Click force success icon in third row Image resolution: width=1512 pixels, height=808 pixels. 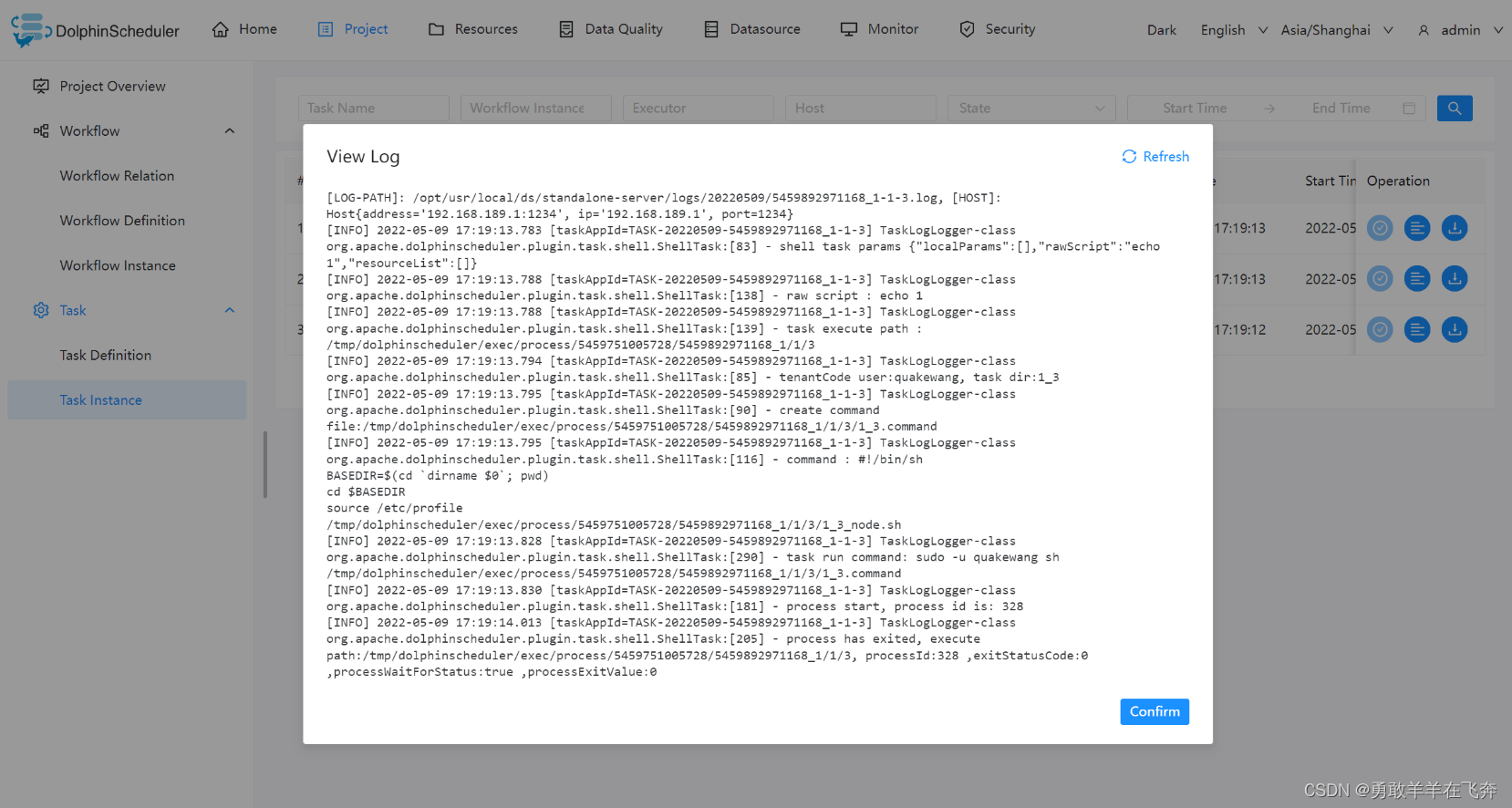[x=1380, y=329]
